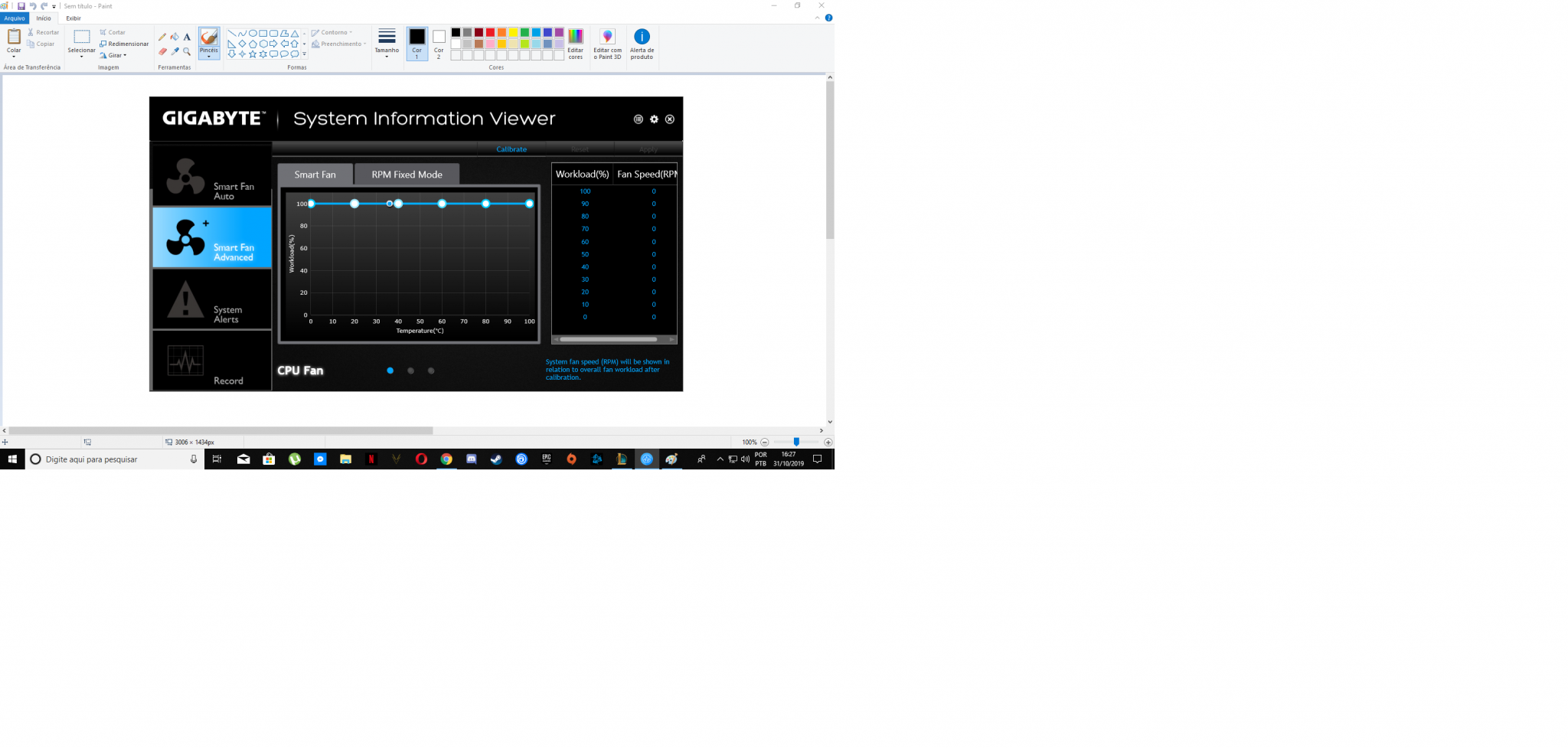Viewport: 1568px width, 748px height.
Task: Expand the Formas shapes gallery
Action: 304,54
